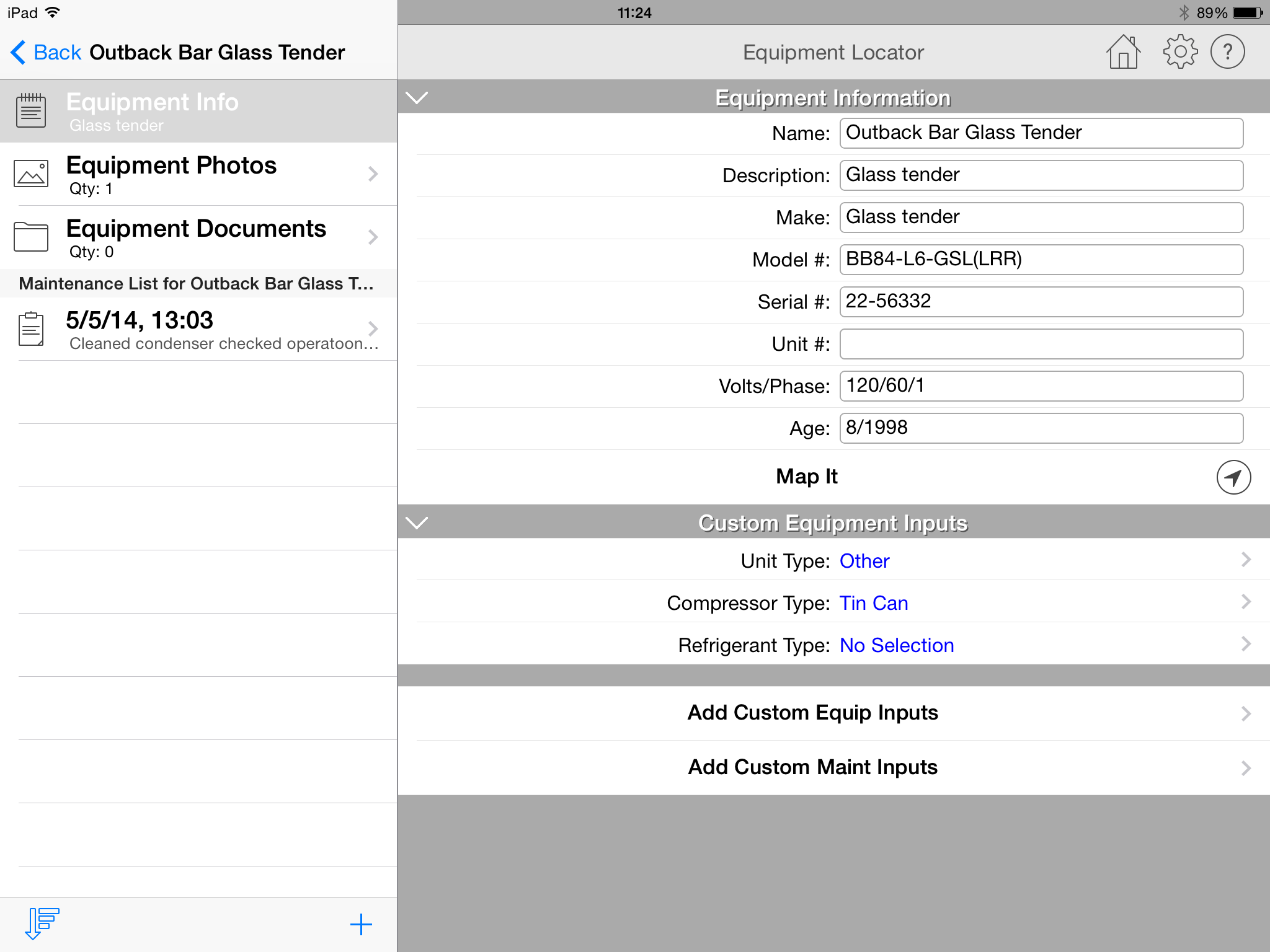Tap the Wi-Fi indicator in status bar

click(x=53, y=12)
